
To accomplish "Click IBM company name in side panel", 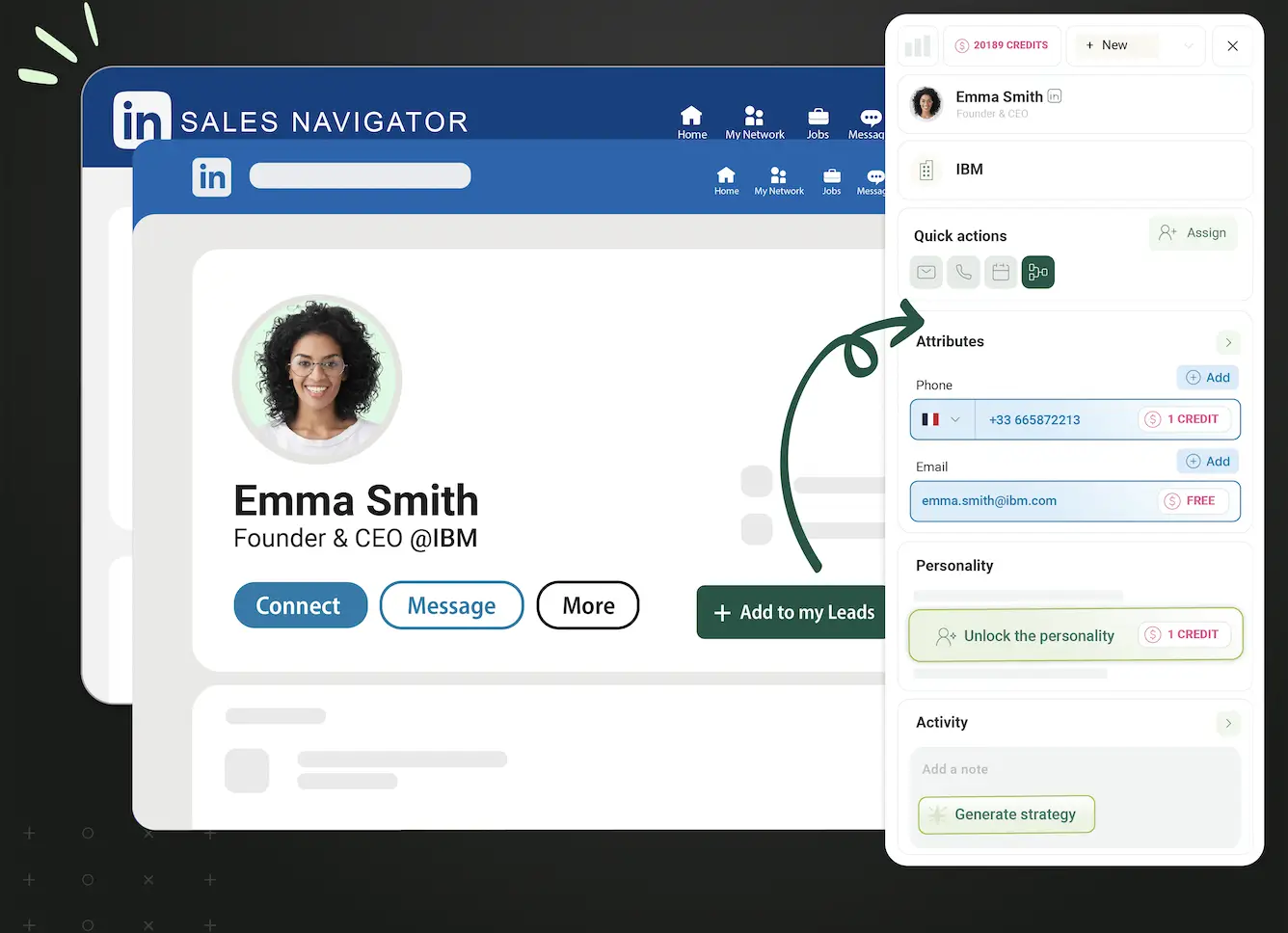I will point(970,170).
